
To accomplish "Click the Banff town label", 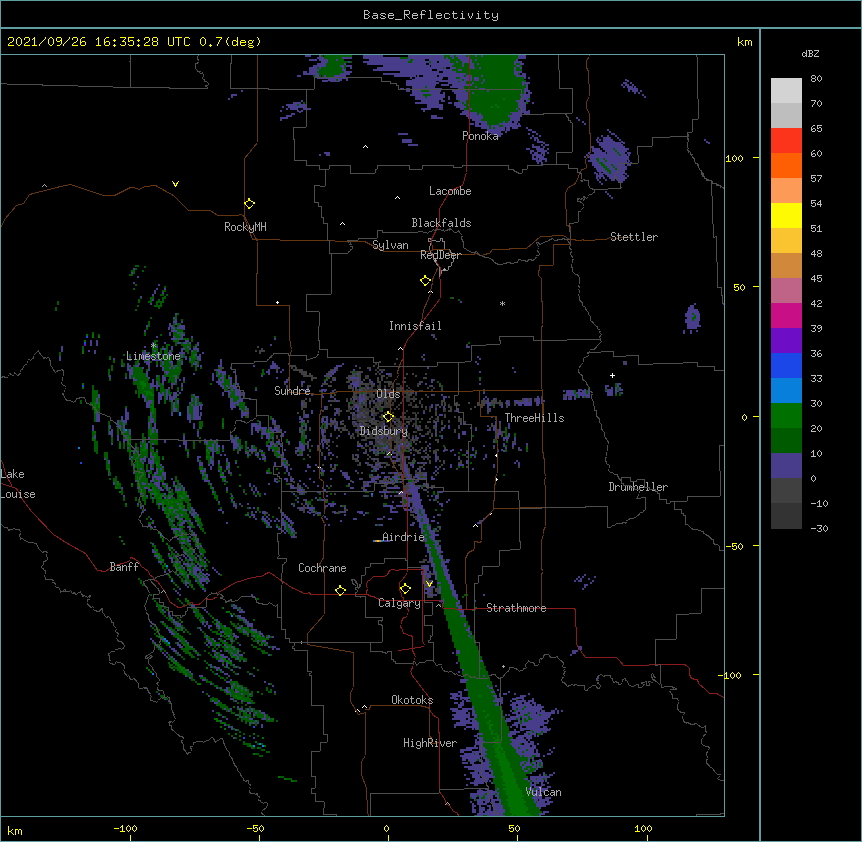I will (124, 567).
